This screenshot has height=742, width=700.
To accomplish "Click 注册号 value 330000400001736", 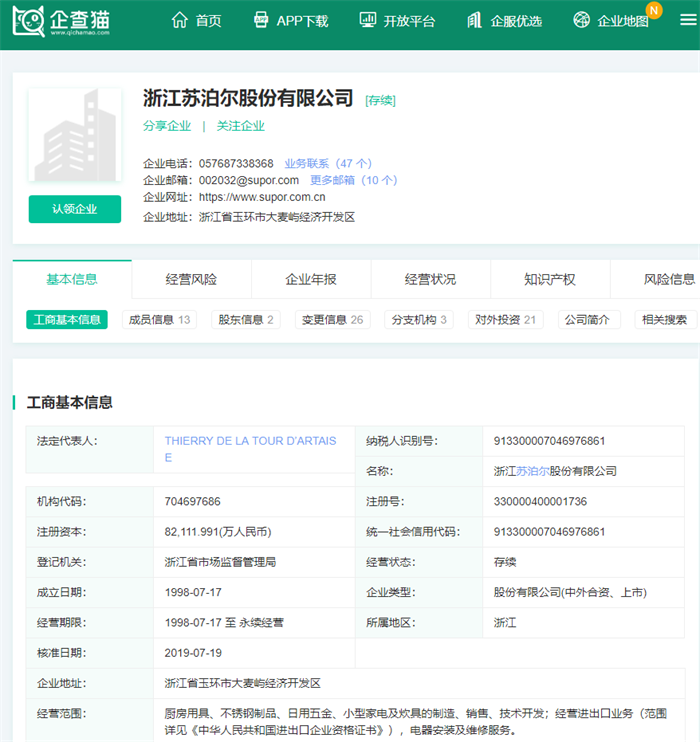I will (x=541, y=502).
